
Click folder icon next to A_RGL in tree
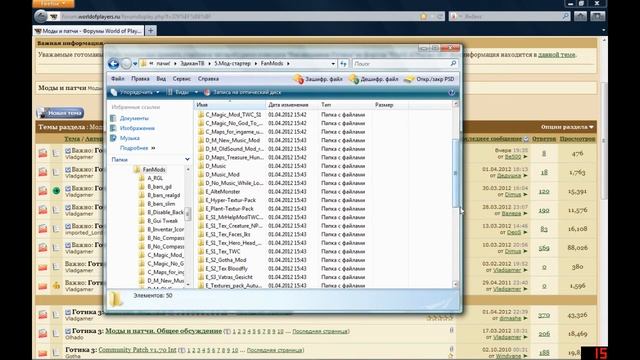point(142,178)
